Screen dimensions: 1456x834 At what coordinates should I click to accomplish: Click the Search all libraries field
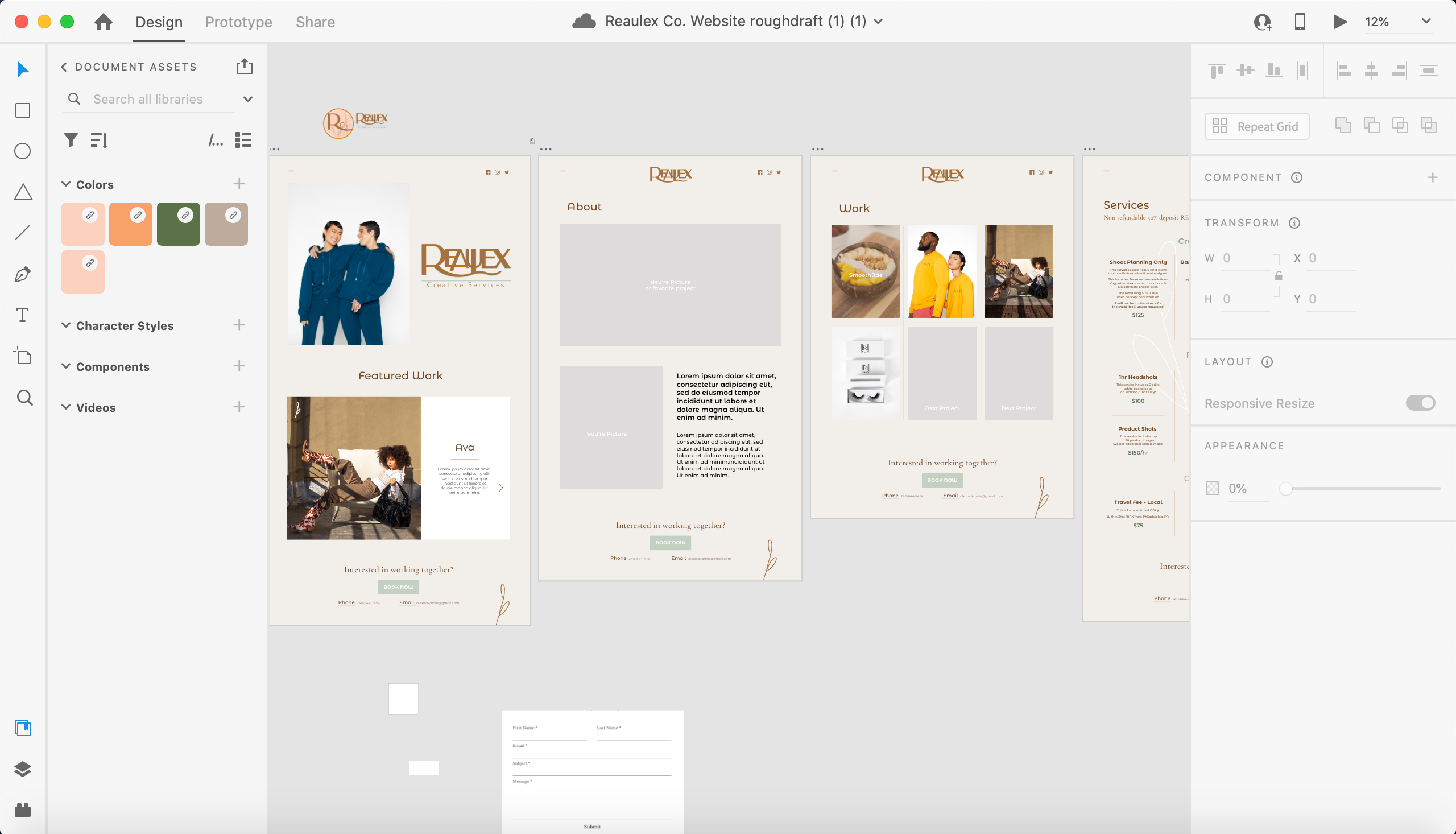pos(148,99)
